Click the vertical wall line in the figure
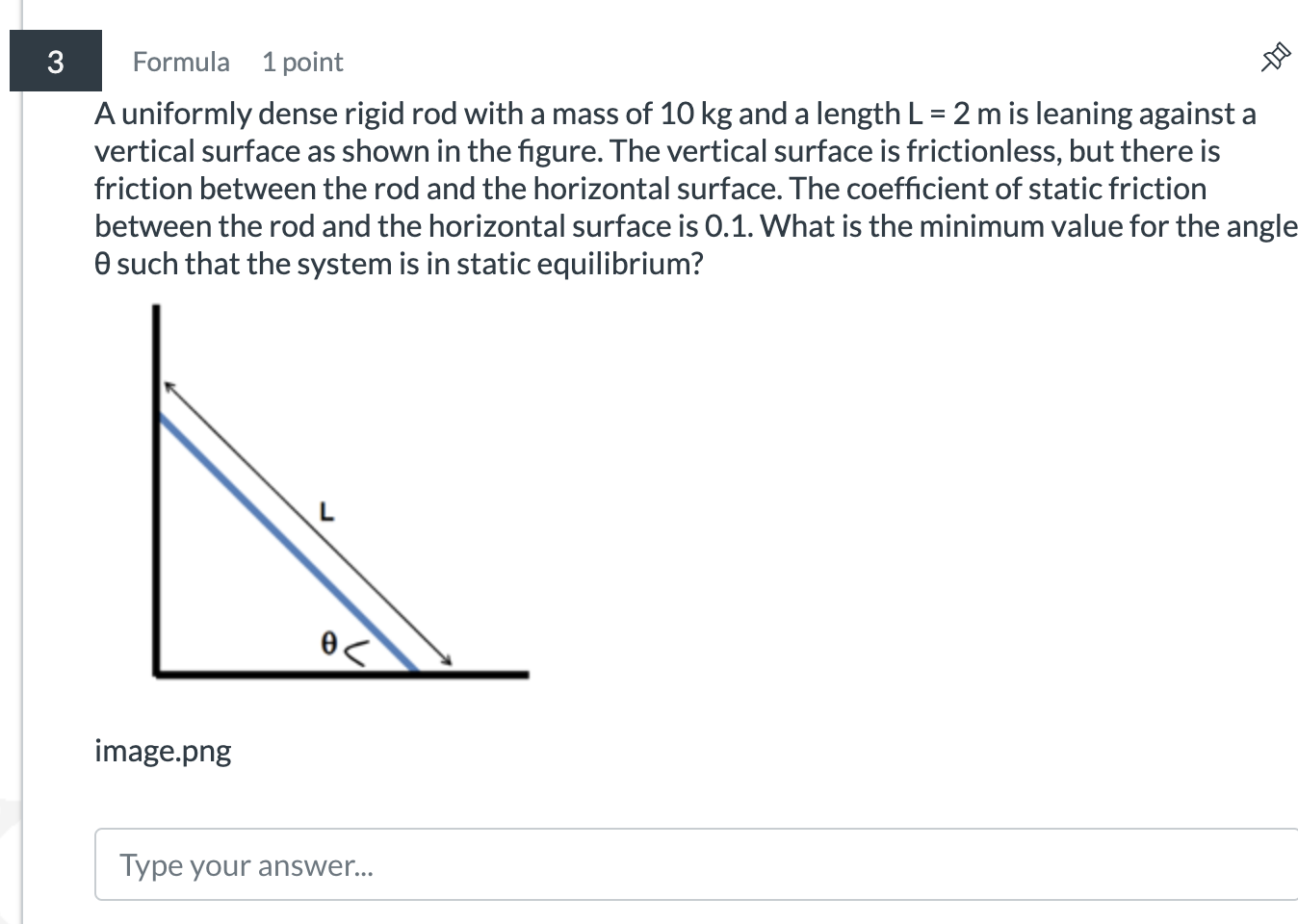1298x924 pixels. 156,481
